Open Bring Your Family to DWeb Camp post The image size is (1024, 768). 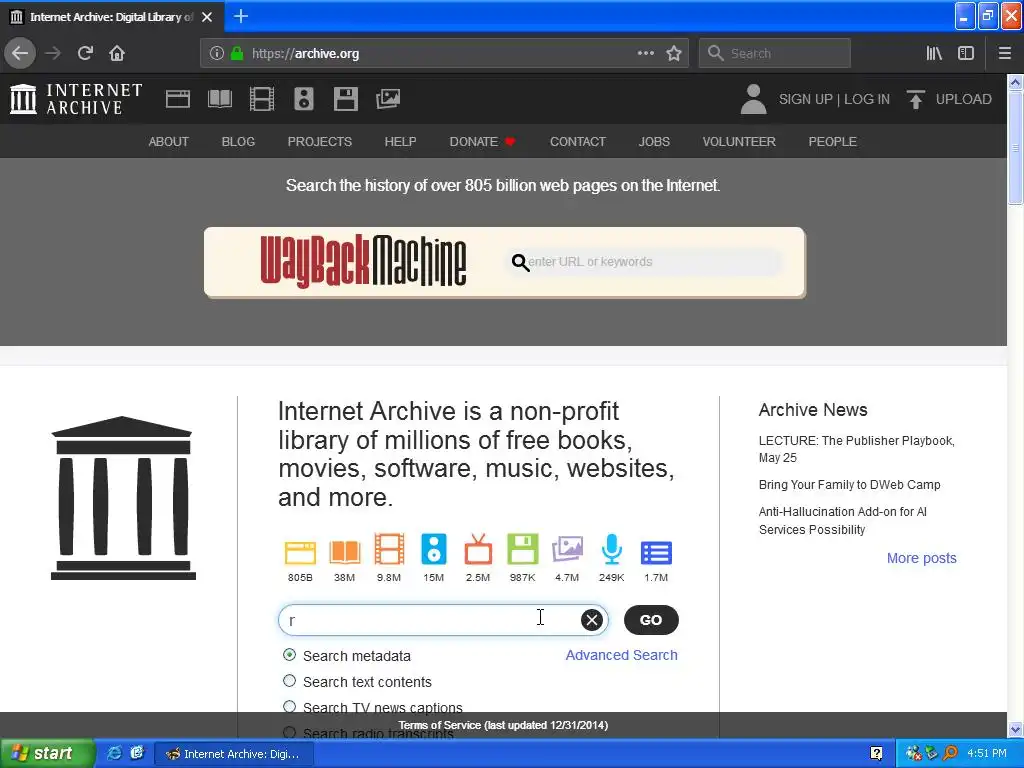pyautogui.click(x=850, y=485)
